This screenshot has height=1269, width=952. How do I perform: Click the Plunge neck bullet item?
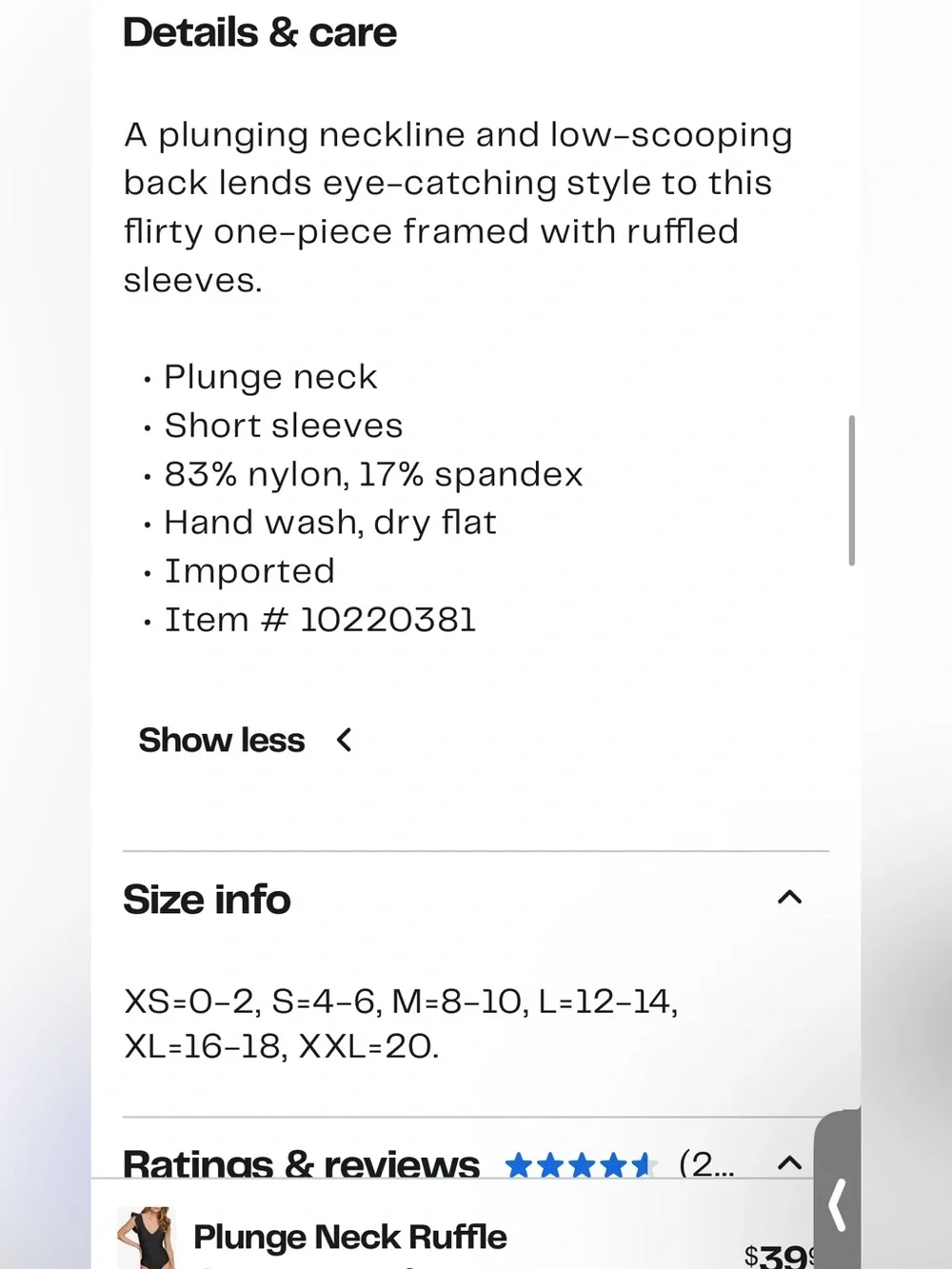pos(270,377)
